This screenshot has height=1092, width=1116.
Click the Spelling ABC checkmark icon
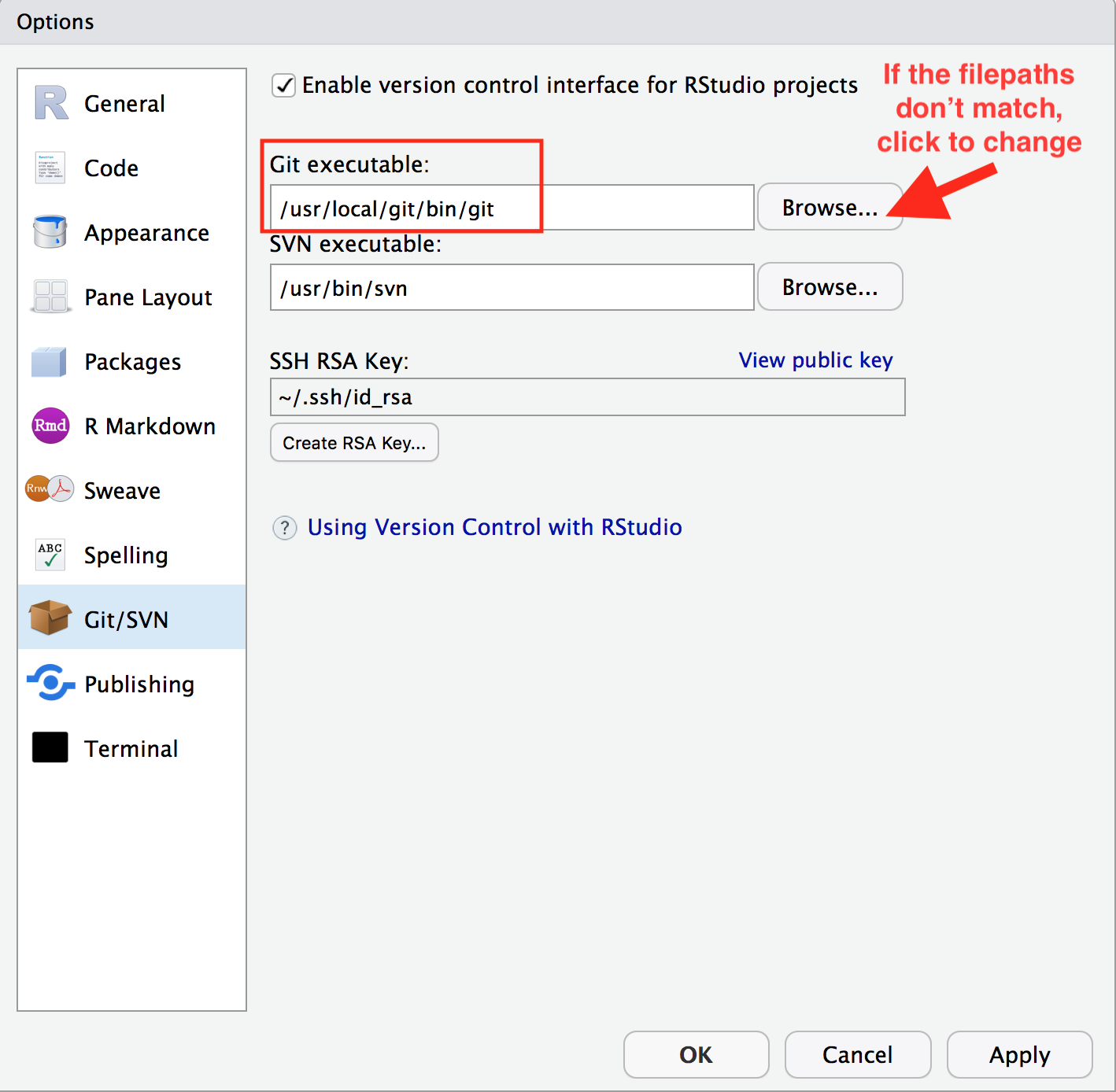[50, 555]
